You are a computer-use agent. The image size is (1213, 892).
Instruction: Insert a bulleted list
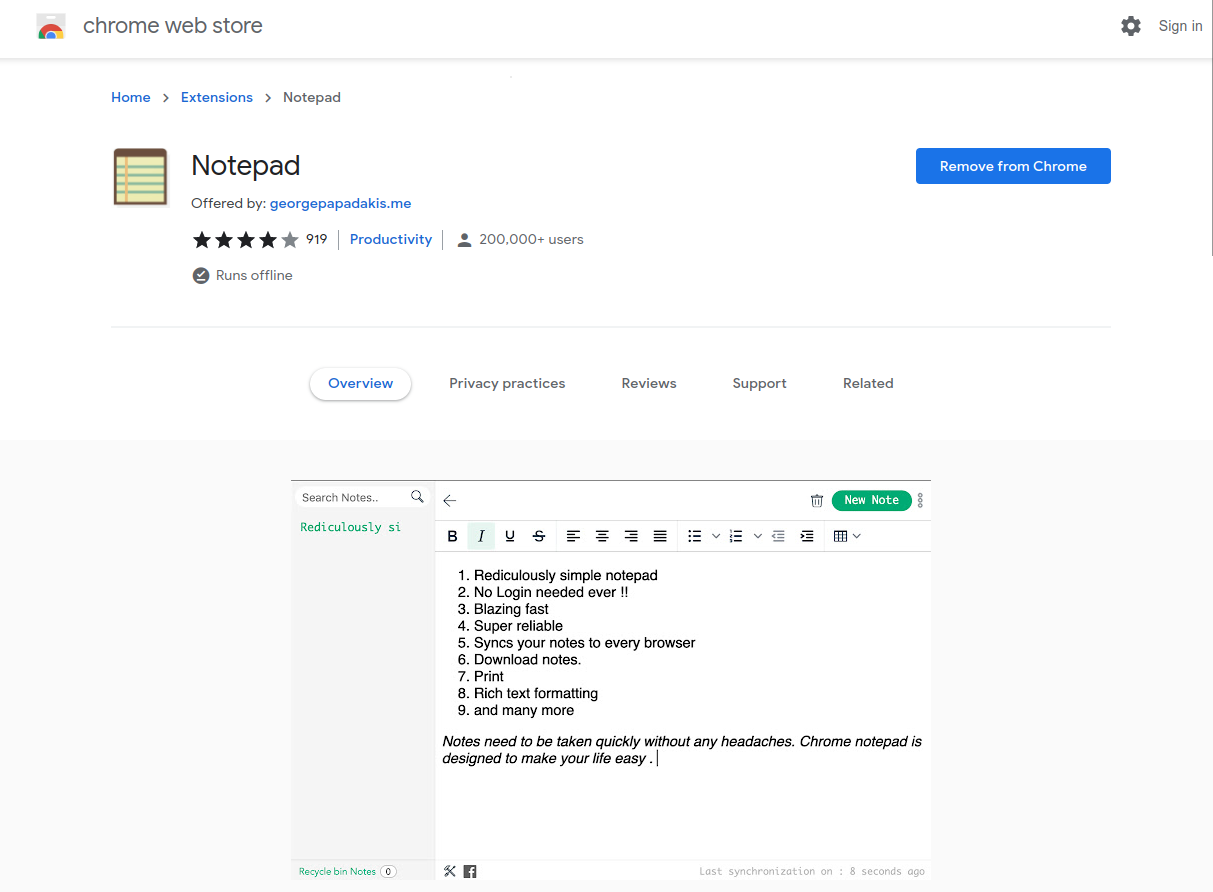coord(695,536)
